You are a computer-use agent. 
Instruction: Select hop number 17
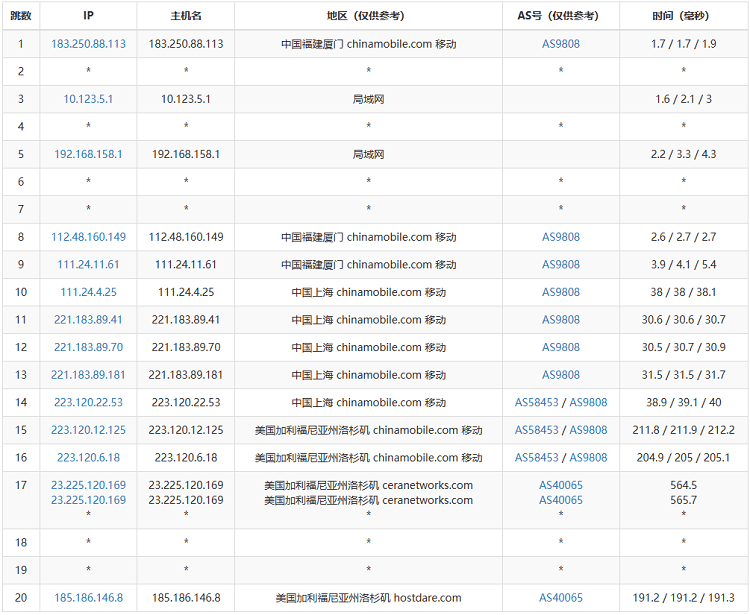pyautogui.click(x=21, y=485)
